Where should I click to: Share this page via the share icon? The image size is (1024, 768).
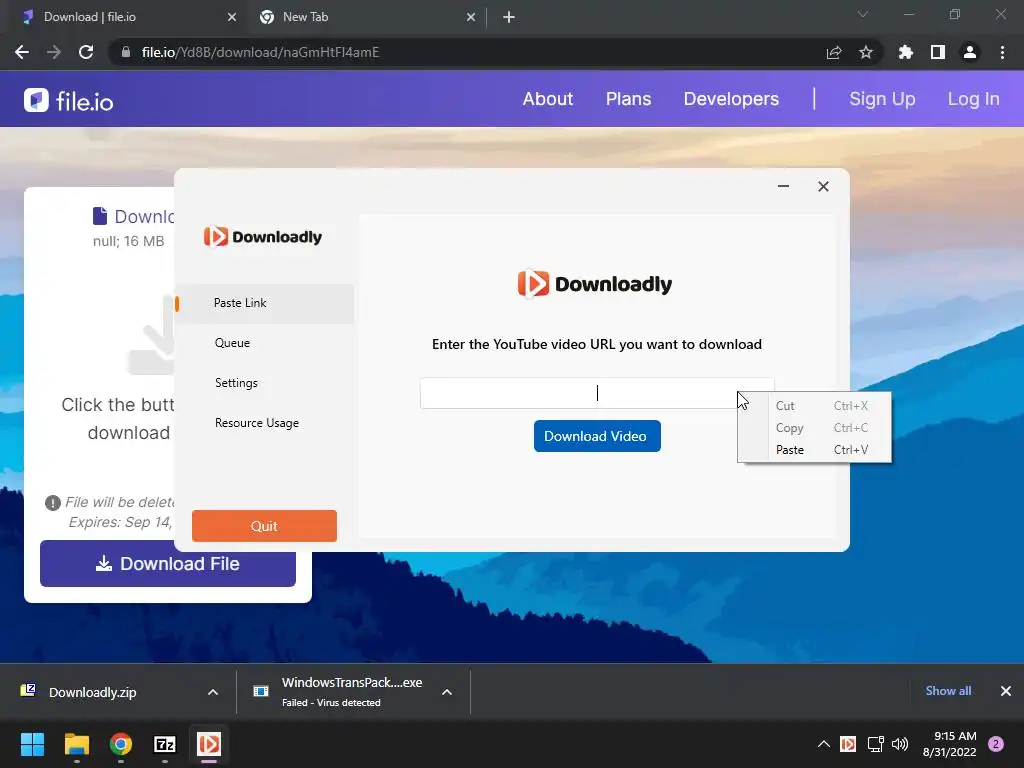click(x=834, y=52)
